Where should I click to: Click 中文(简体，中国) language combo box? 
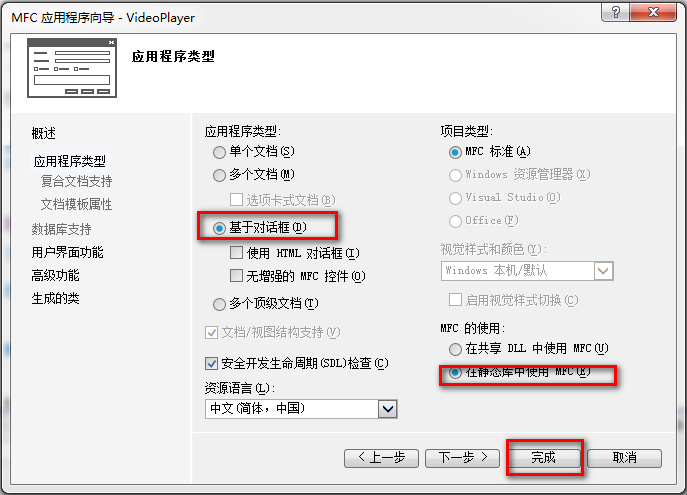[x=301, y=409]
